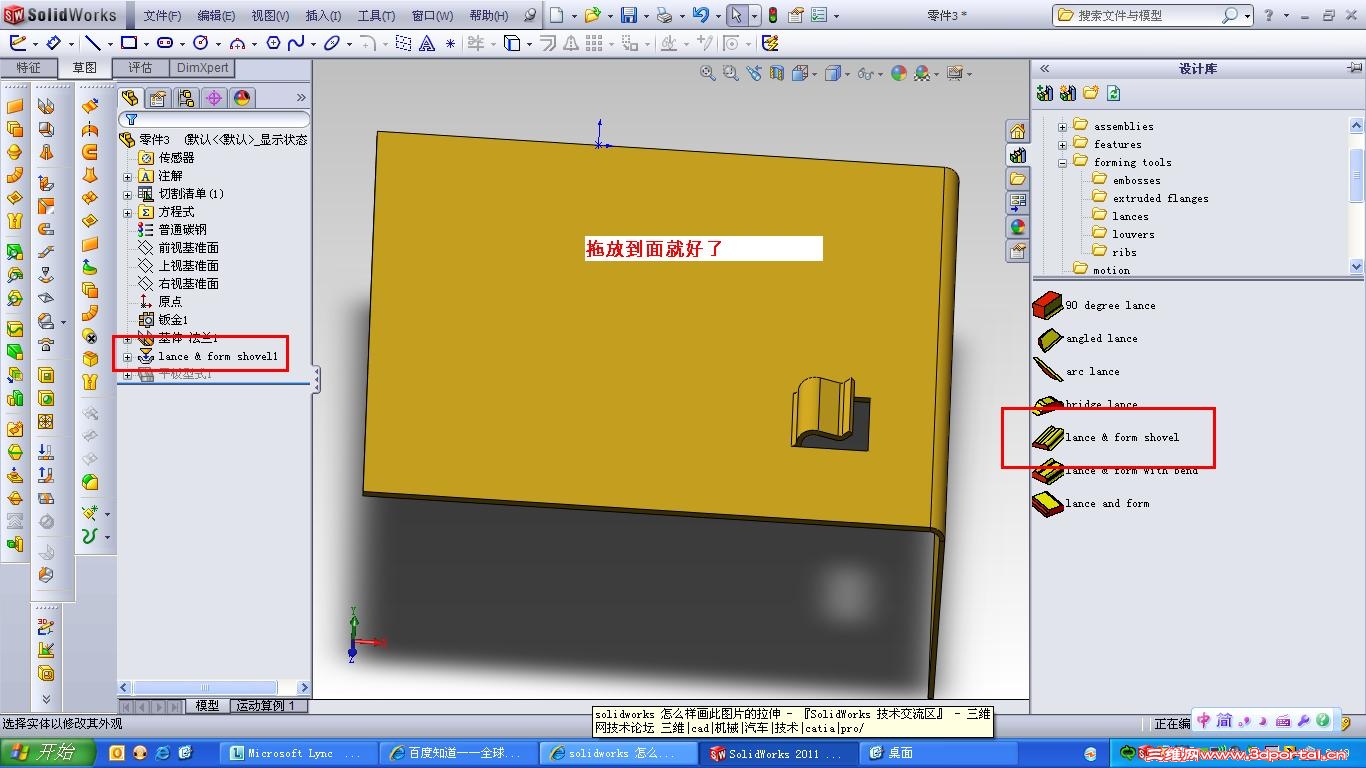Select the arc lance forming tool
This screenshot has height=768, width=1366.
click(1077, 371)
